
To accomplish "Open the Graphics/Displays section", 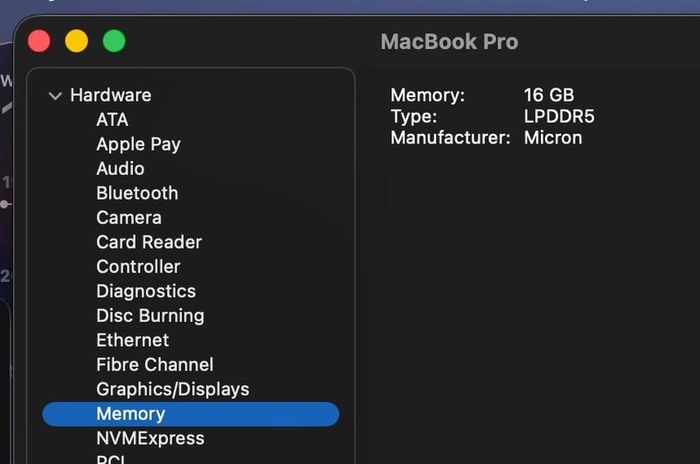I will click(x=173, y=389).
